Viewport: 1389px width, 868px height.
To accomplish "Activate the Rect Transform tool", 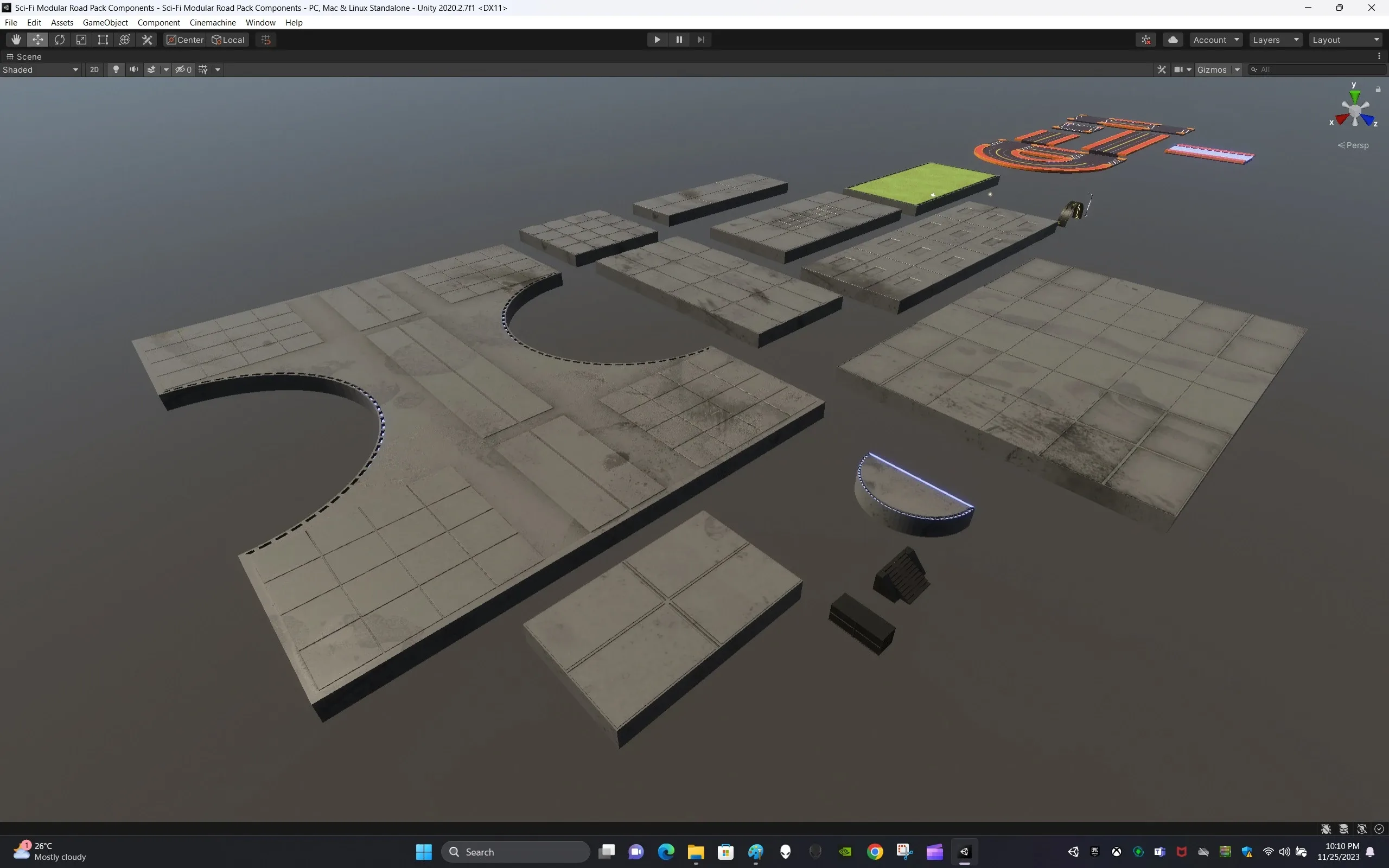I will coord(103,39).
